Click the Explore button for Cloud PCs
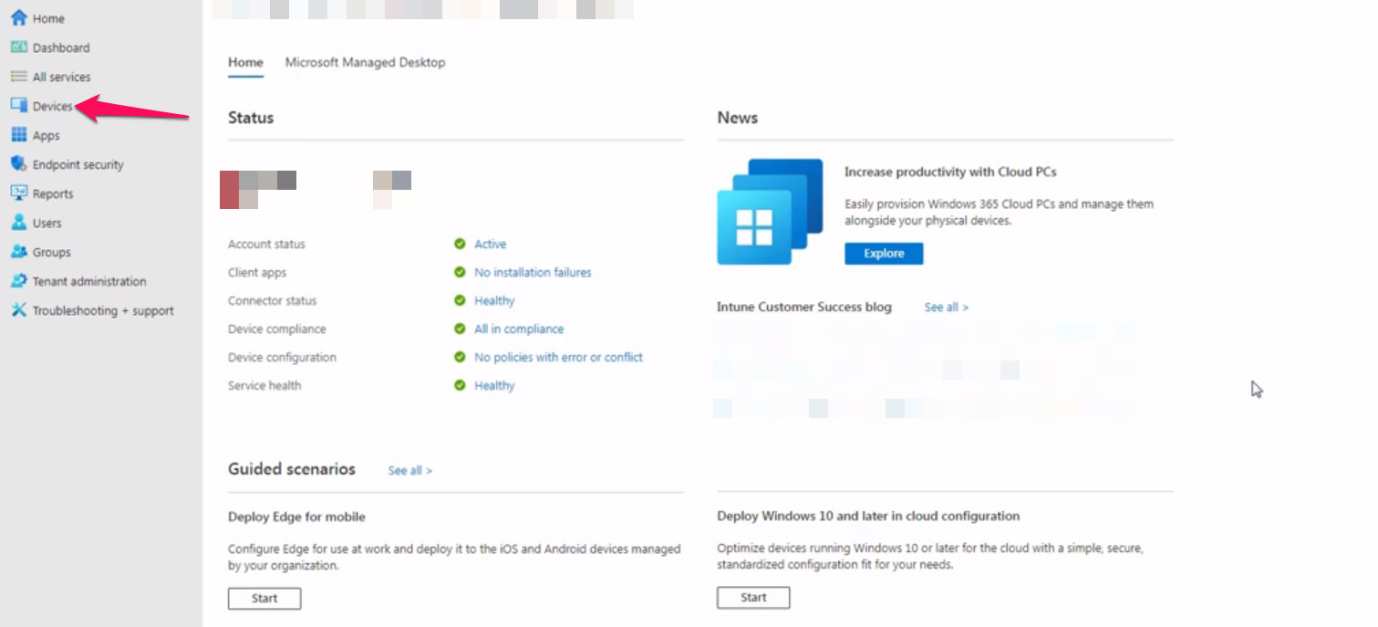Screen dimensions: 1378x627 click(x=884, y=253)
